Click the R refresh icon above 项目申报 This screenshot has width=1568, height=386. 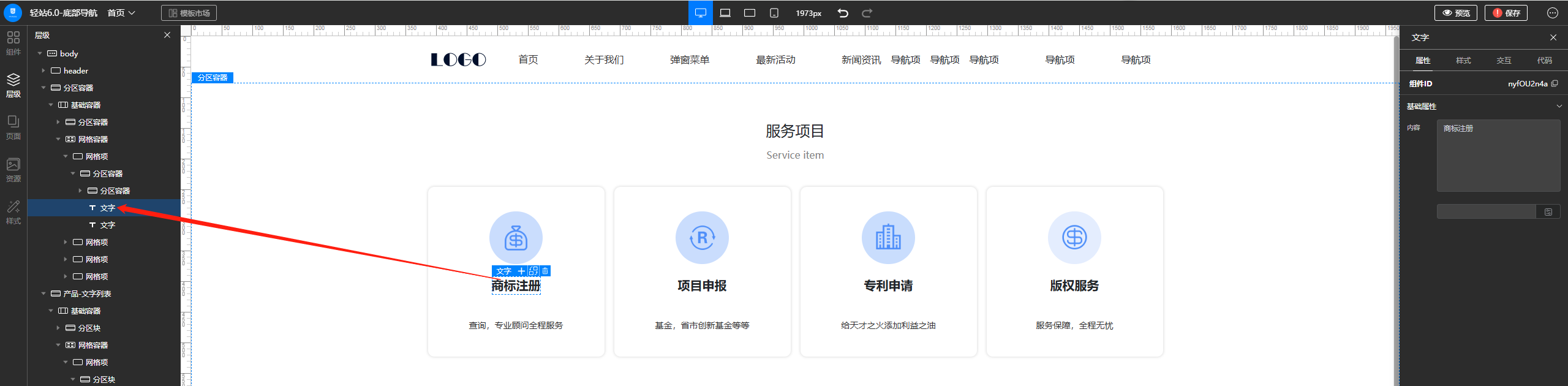pos(702,238)
